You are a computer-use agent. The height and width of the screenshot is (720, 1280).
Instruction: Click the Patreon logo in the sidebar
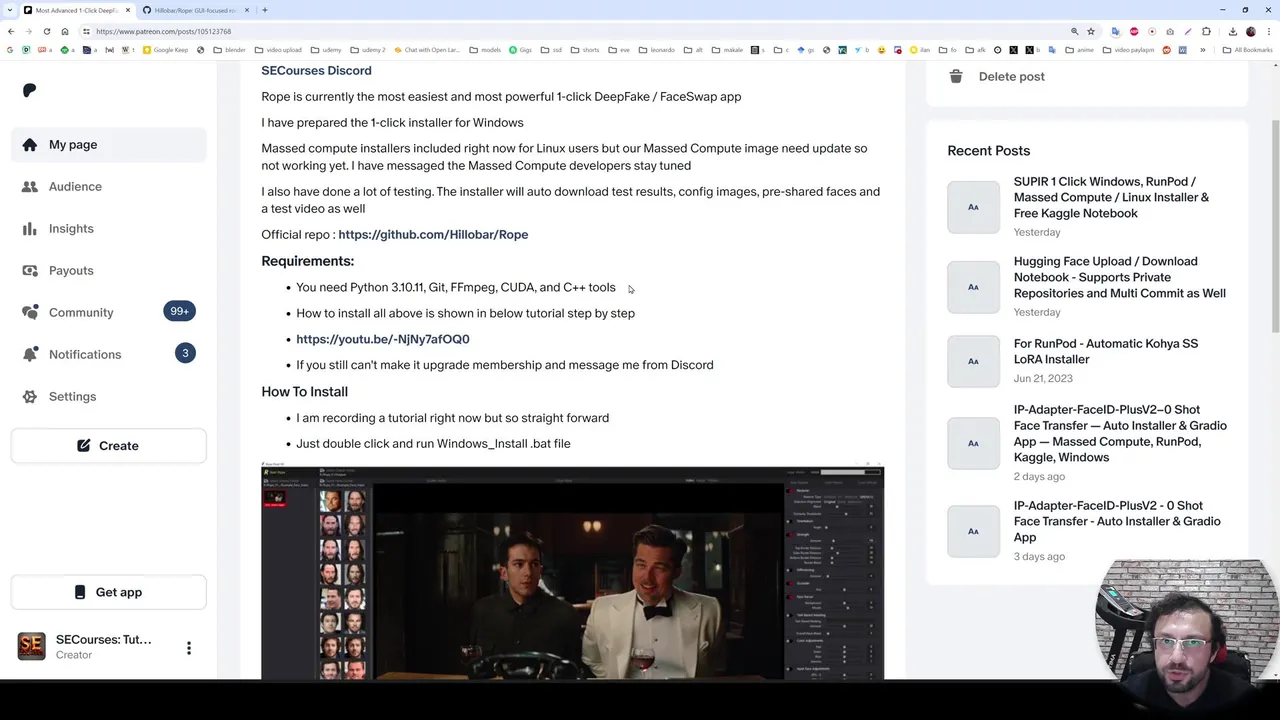tap(29, 90)
